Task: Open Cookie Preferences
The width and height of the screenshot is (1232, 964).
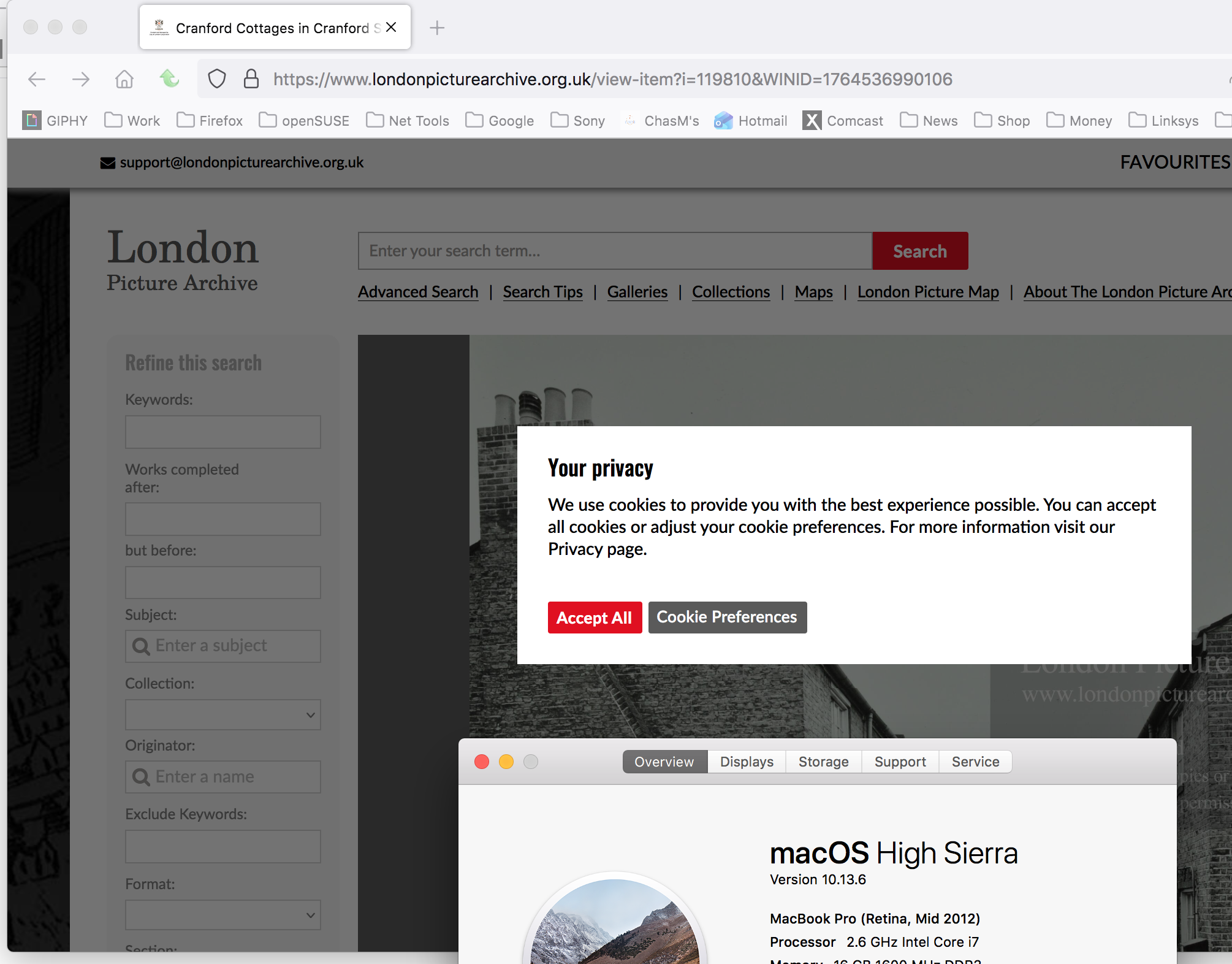Action: point(727,617)
